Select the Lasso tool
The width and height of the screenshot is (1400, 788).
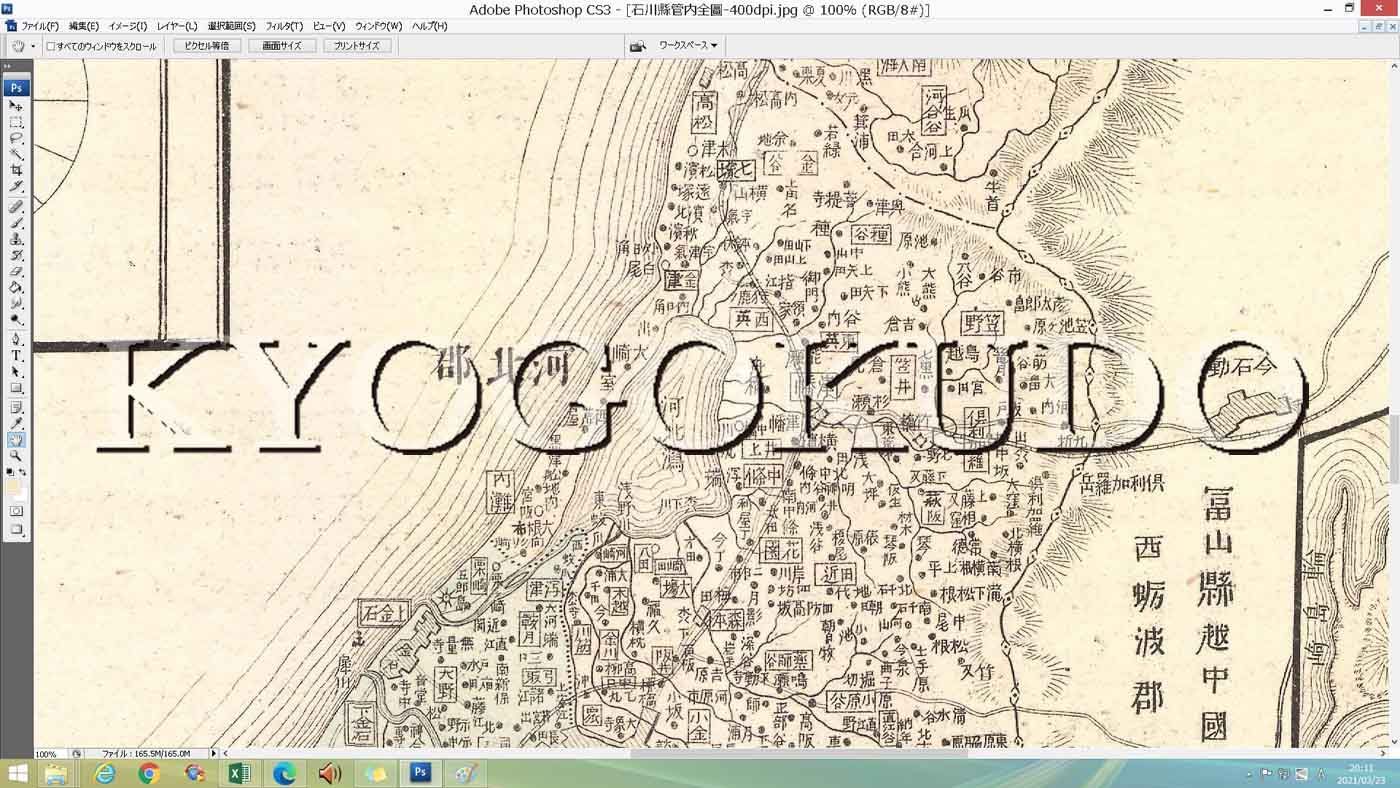(x=16, y=139)
